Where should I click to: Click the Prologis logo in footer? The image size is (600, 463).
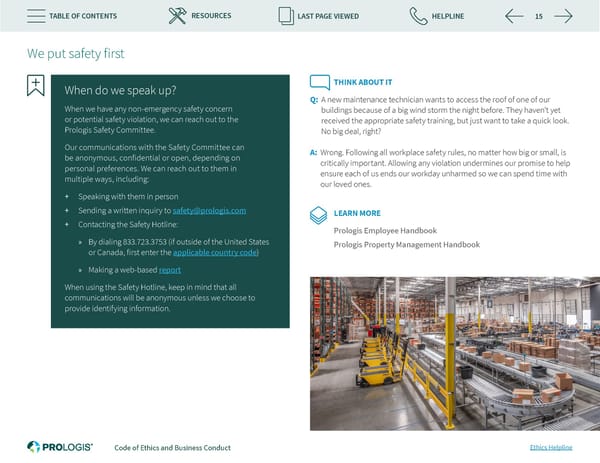[x=59, y=446]
